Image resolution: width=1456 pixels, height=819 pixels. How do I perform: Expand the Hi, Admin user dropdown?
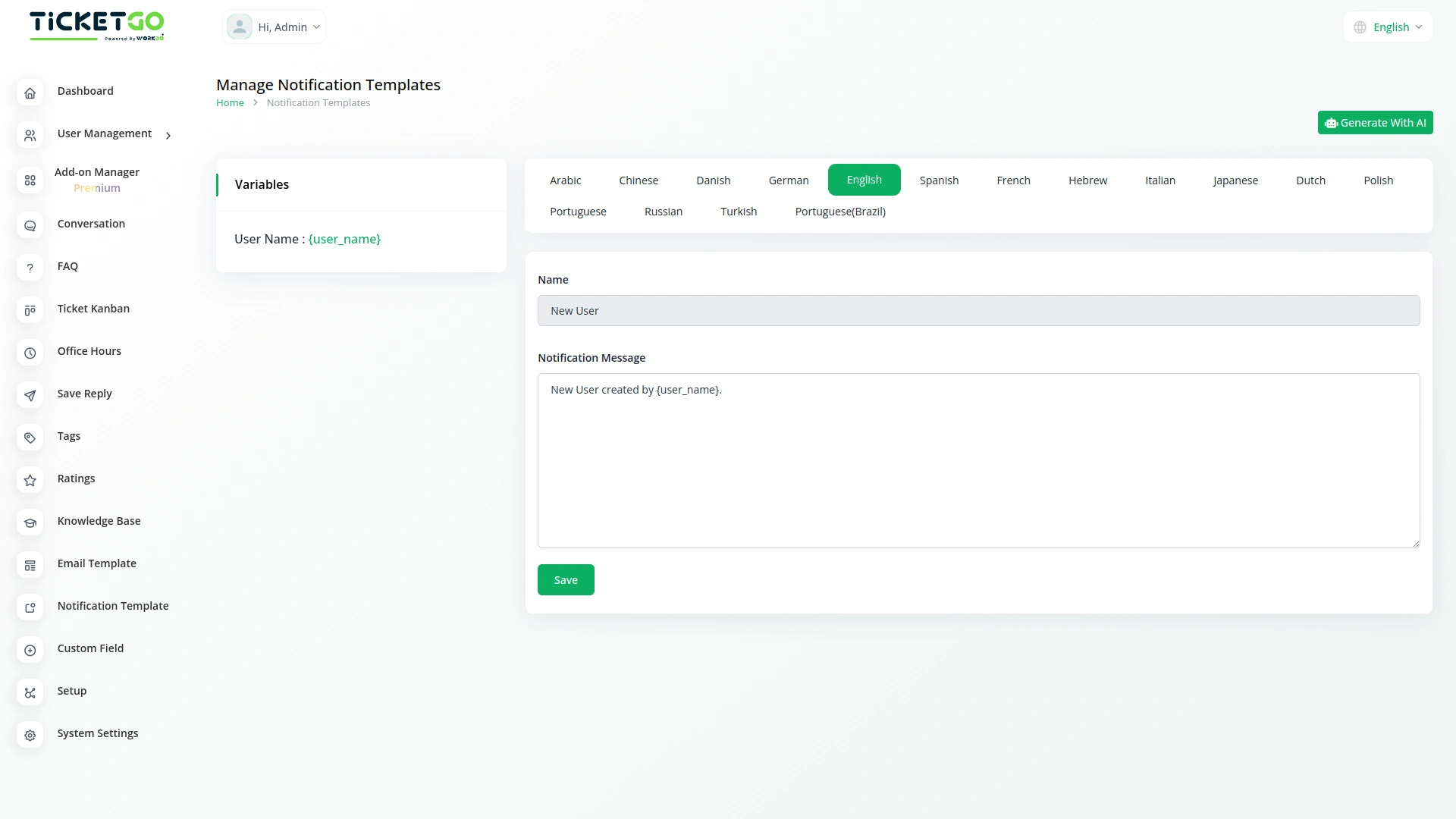point(275,27)
